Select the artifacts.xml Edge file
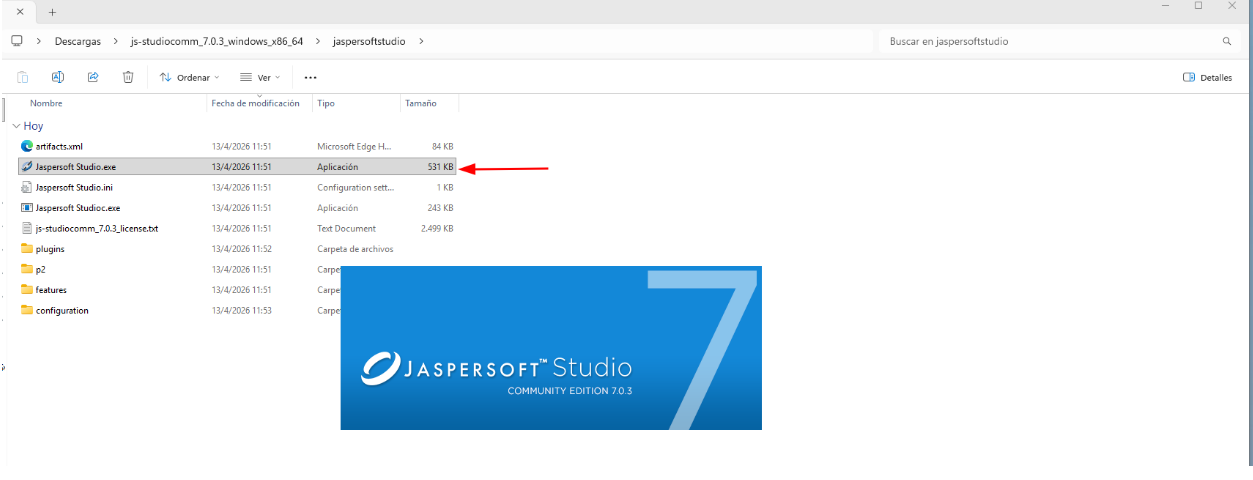Image resolution: width=1253 pixels, height=480 pixels. (59, 146)
